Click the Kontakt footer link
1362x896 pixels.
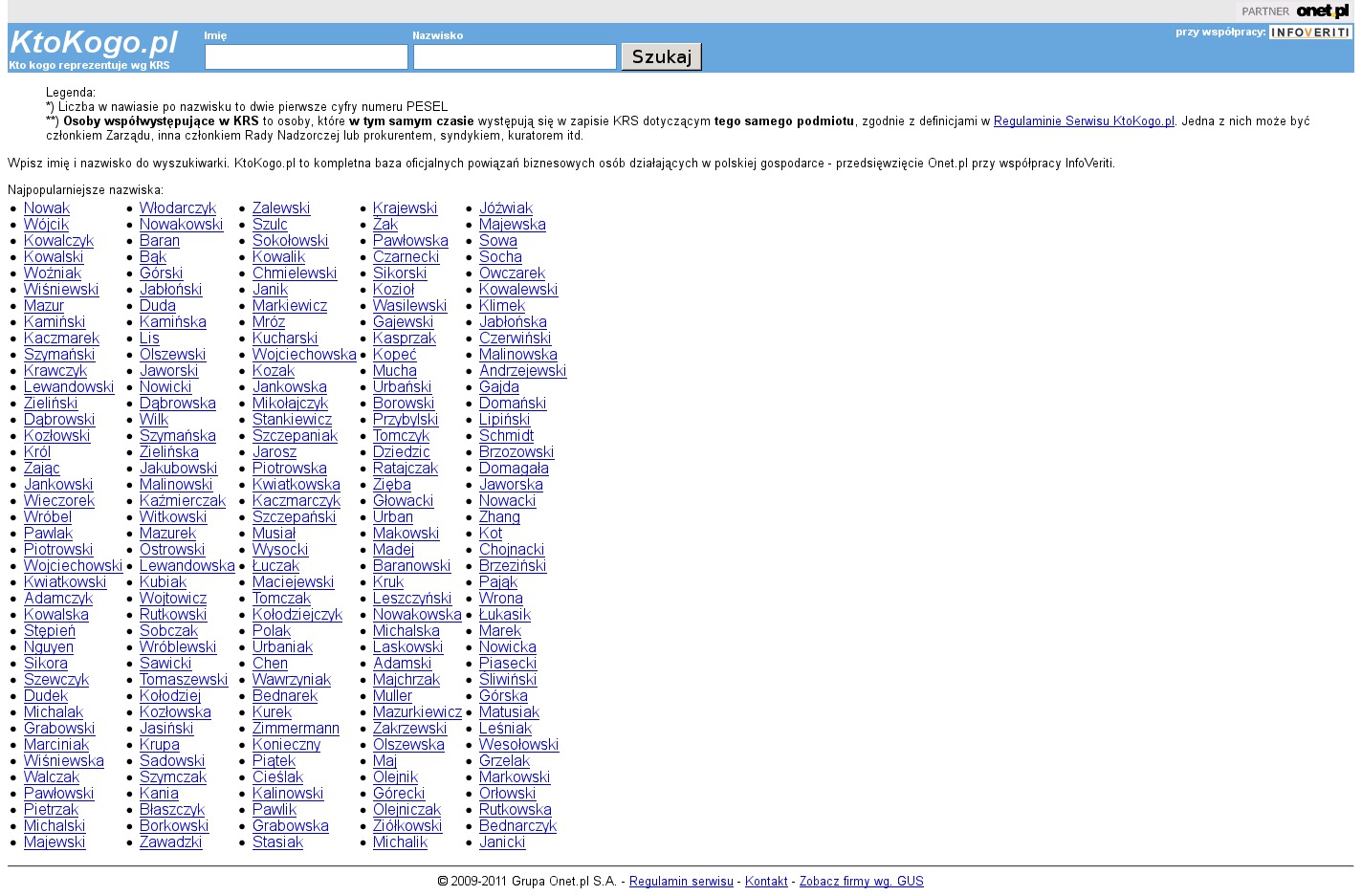click(x=766, y=882)
